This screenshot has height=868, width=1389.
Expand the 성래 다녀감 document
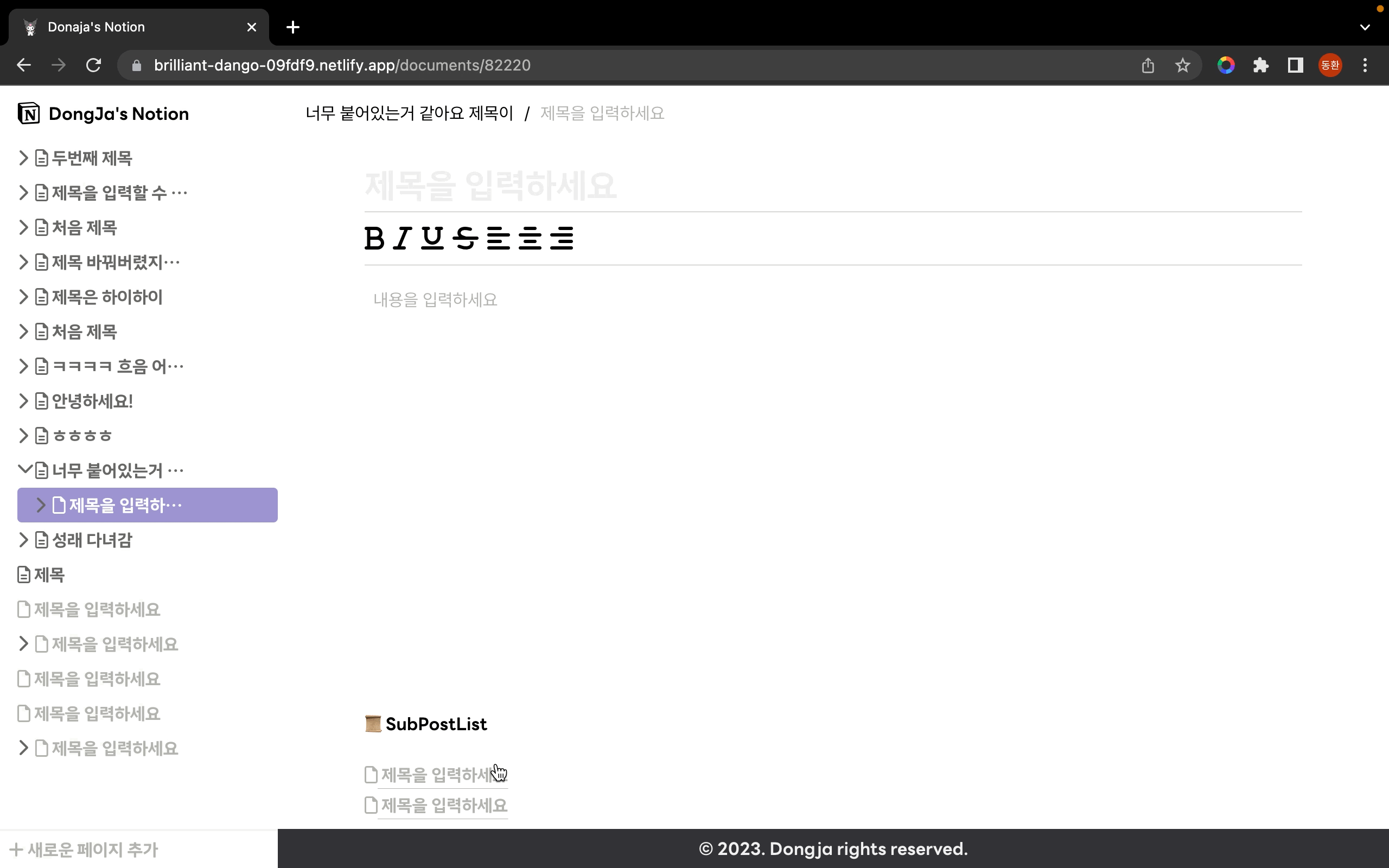pyautogui.click(x=23, y=540)
